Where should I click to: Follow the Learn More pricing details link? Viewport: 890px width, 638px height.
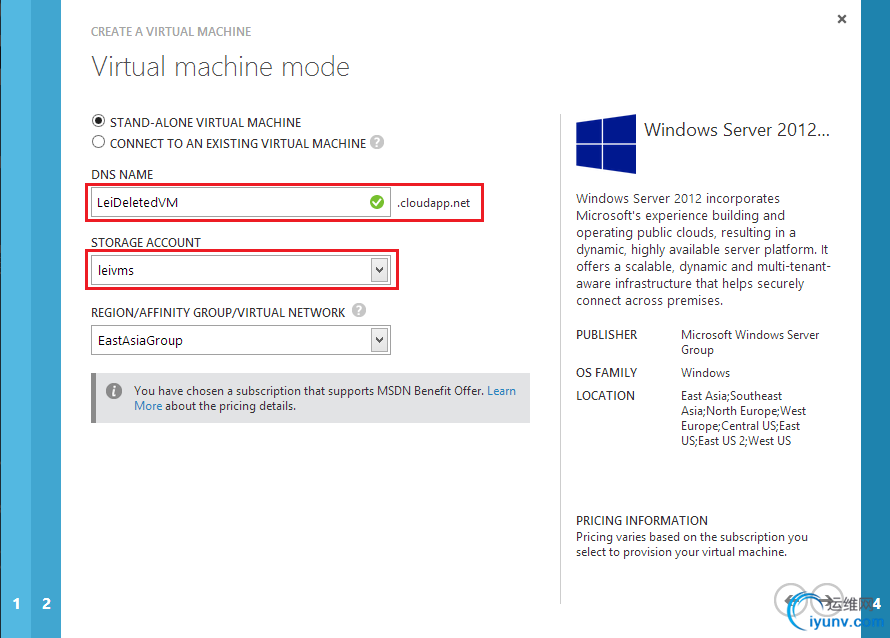click(x=501, y=391)
